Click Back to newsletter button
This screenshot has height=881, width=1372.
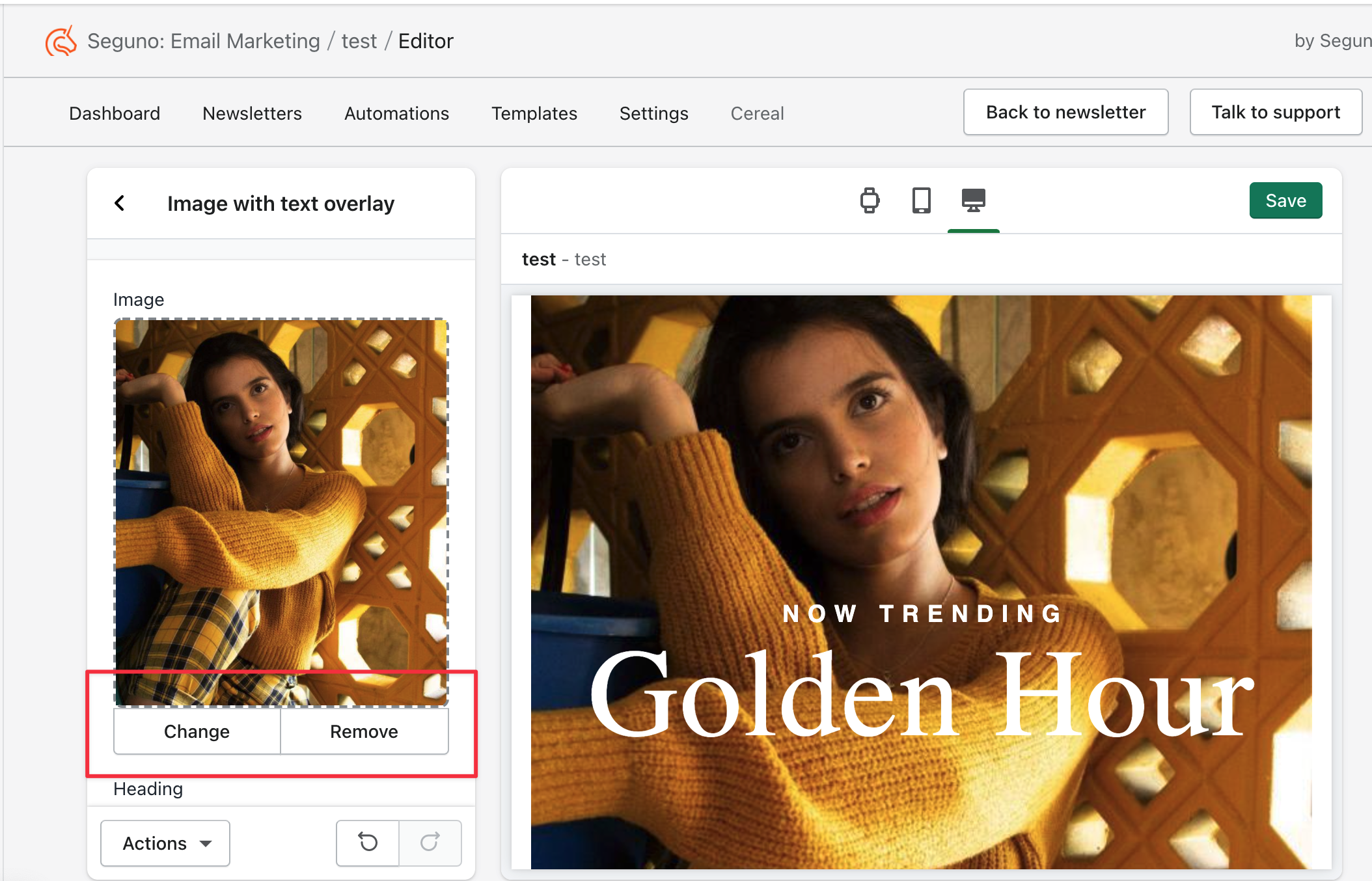click(x=1066, y=112)
